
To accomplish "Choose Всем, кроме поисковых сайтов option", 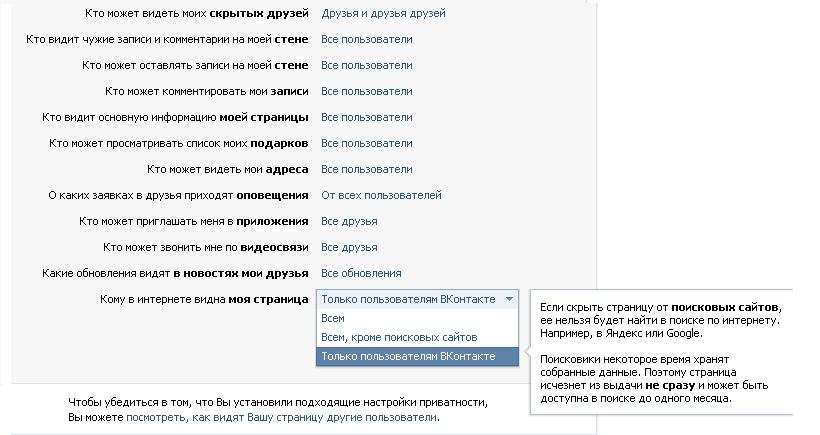I will coord(398,337).
